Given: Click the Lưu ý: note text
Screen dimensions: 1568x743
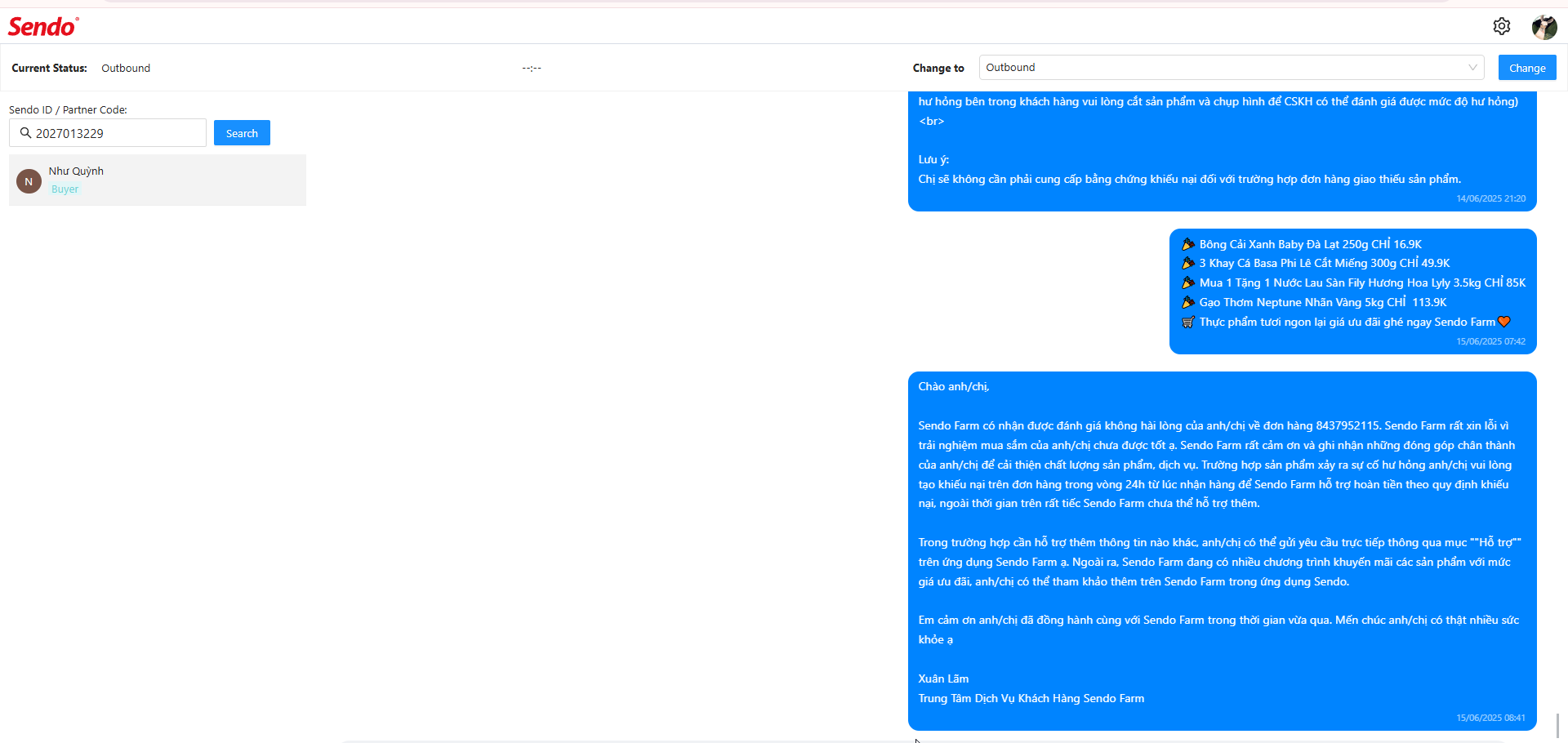Looking at the screenshot, I should pos(933,160).
